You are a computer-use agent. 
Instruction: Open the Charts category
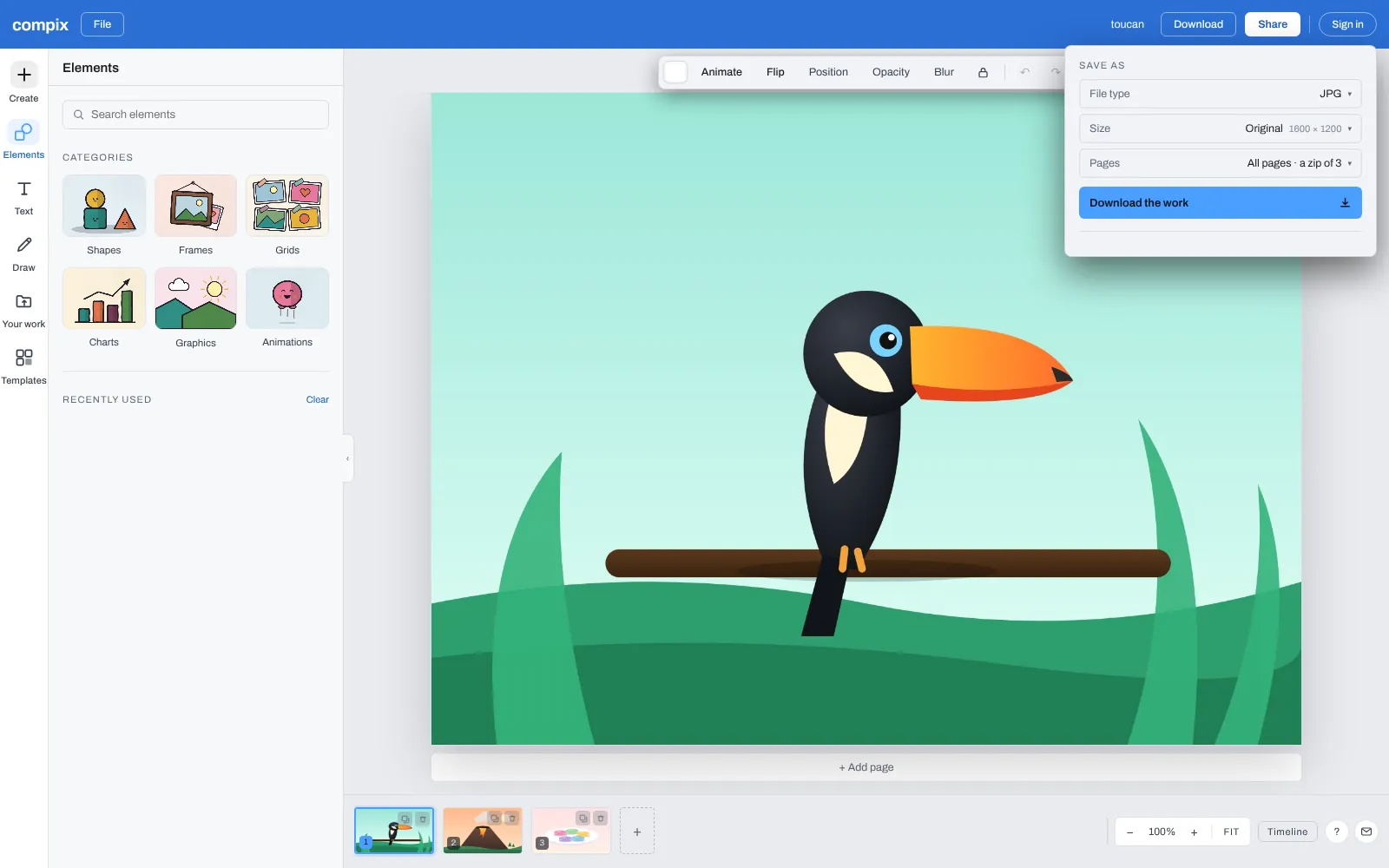[x=104, y=308]
